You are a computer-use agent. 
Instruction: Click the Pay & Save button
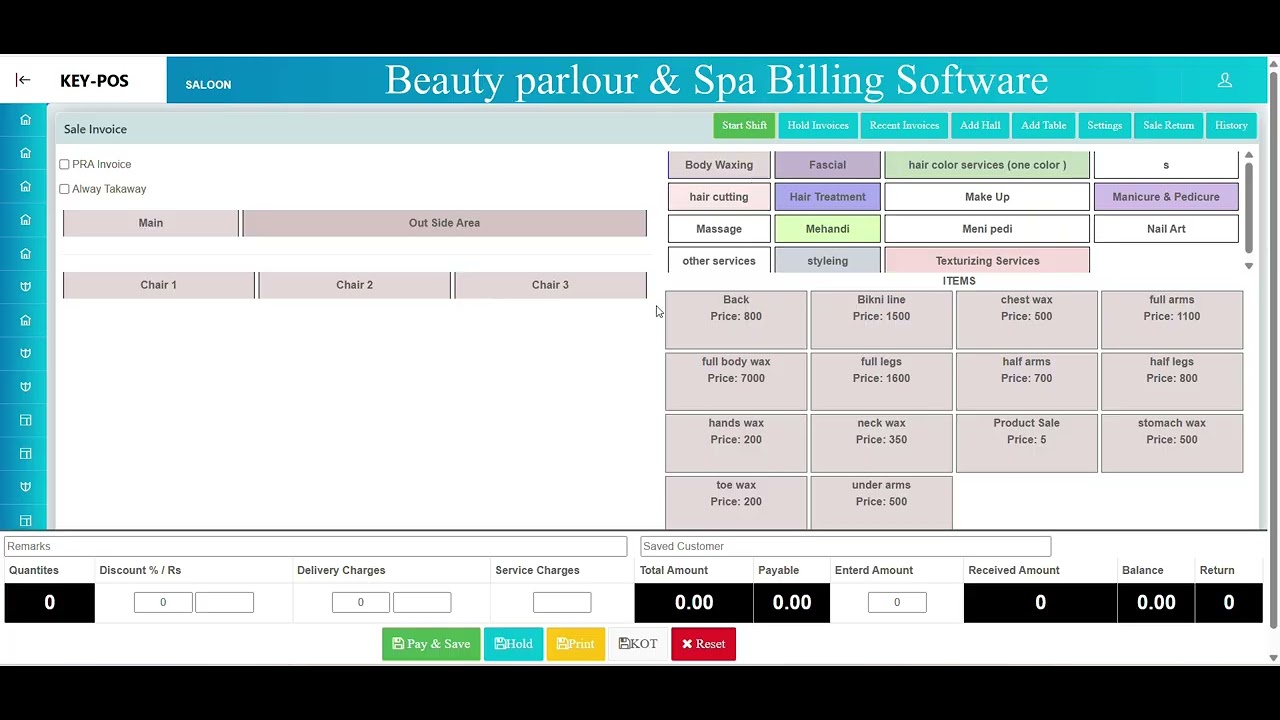click(x=431, y=644)
